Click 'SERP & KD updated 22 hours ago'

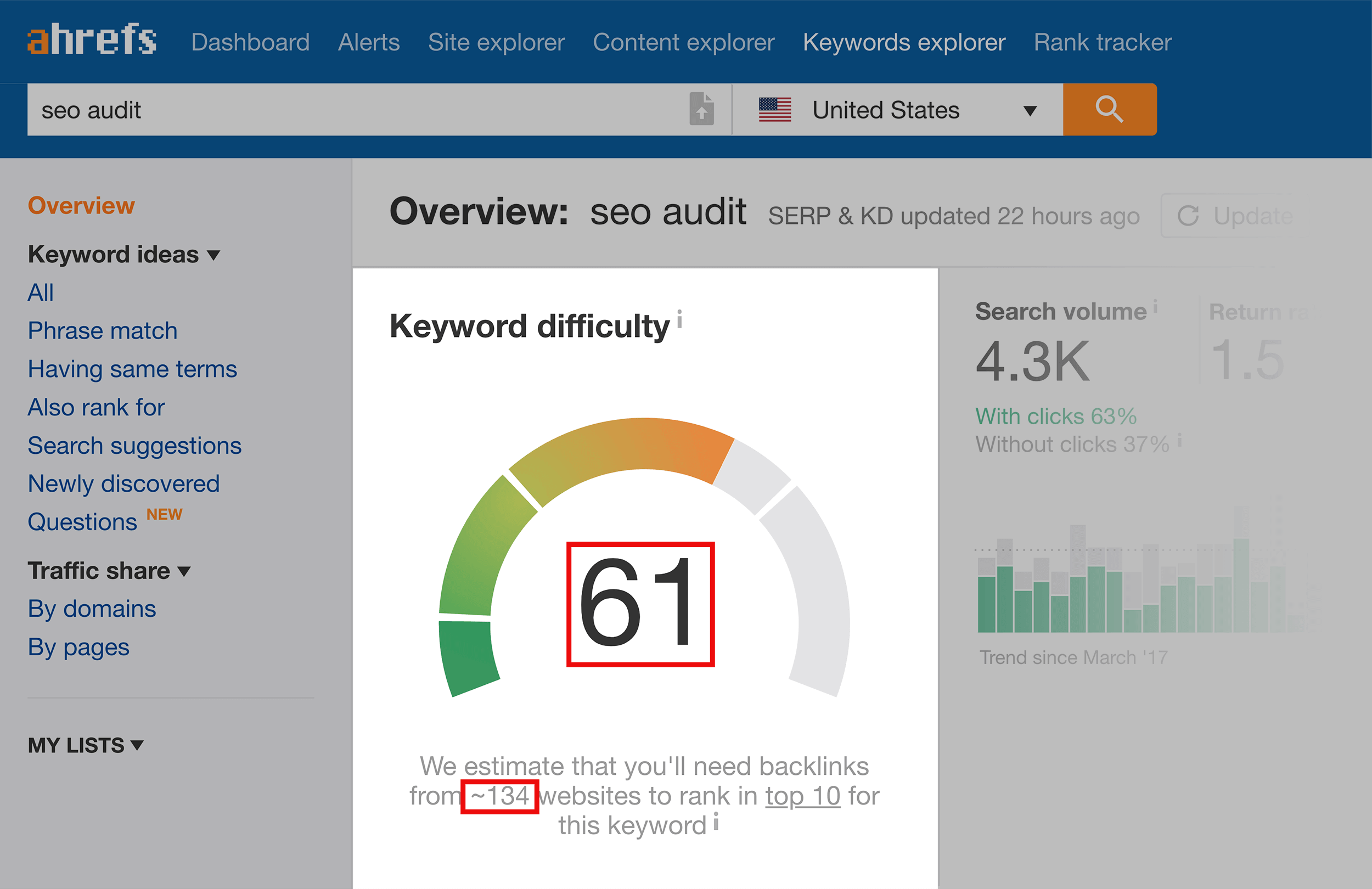click(x=954, y=216)
